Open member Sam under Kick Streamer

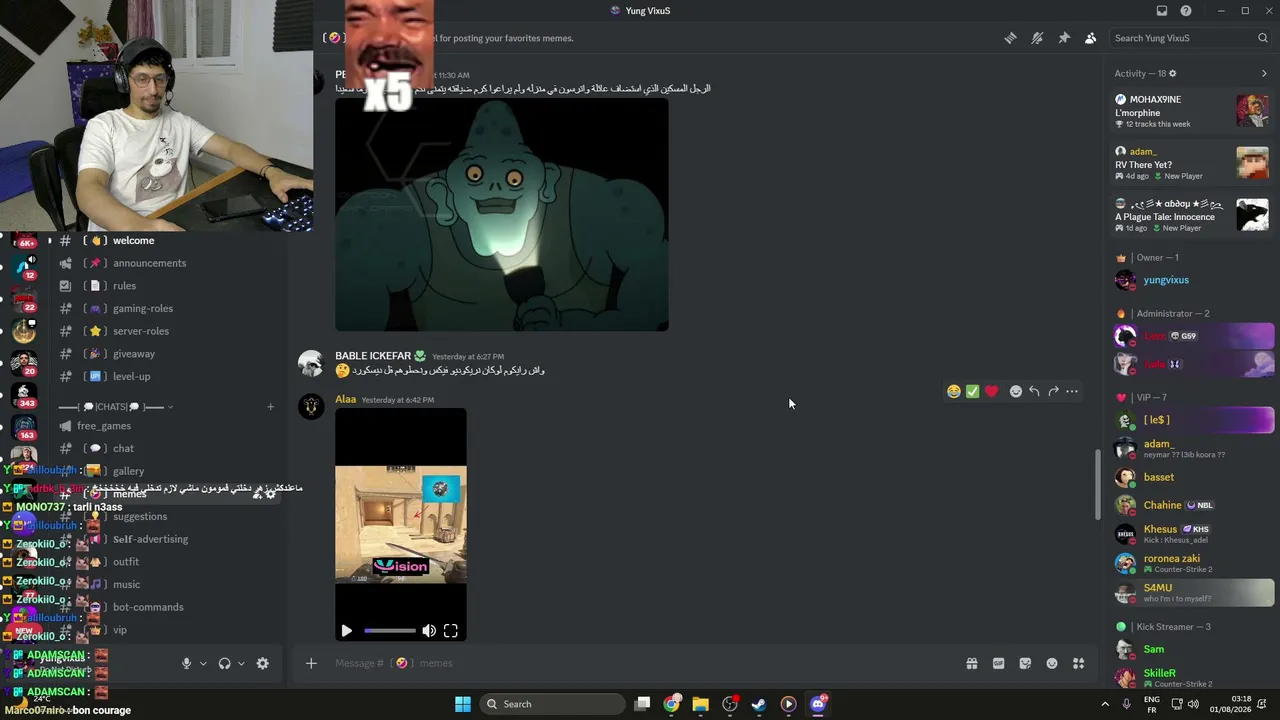(x=1193, y=649)
